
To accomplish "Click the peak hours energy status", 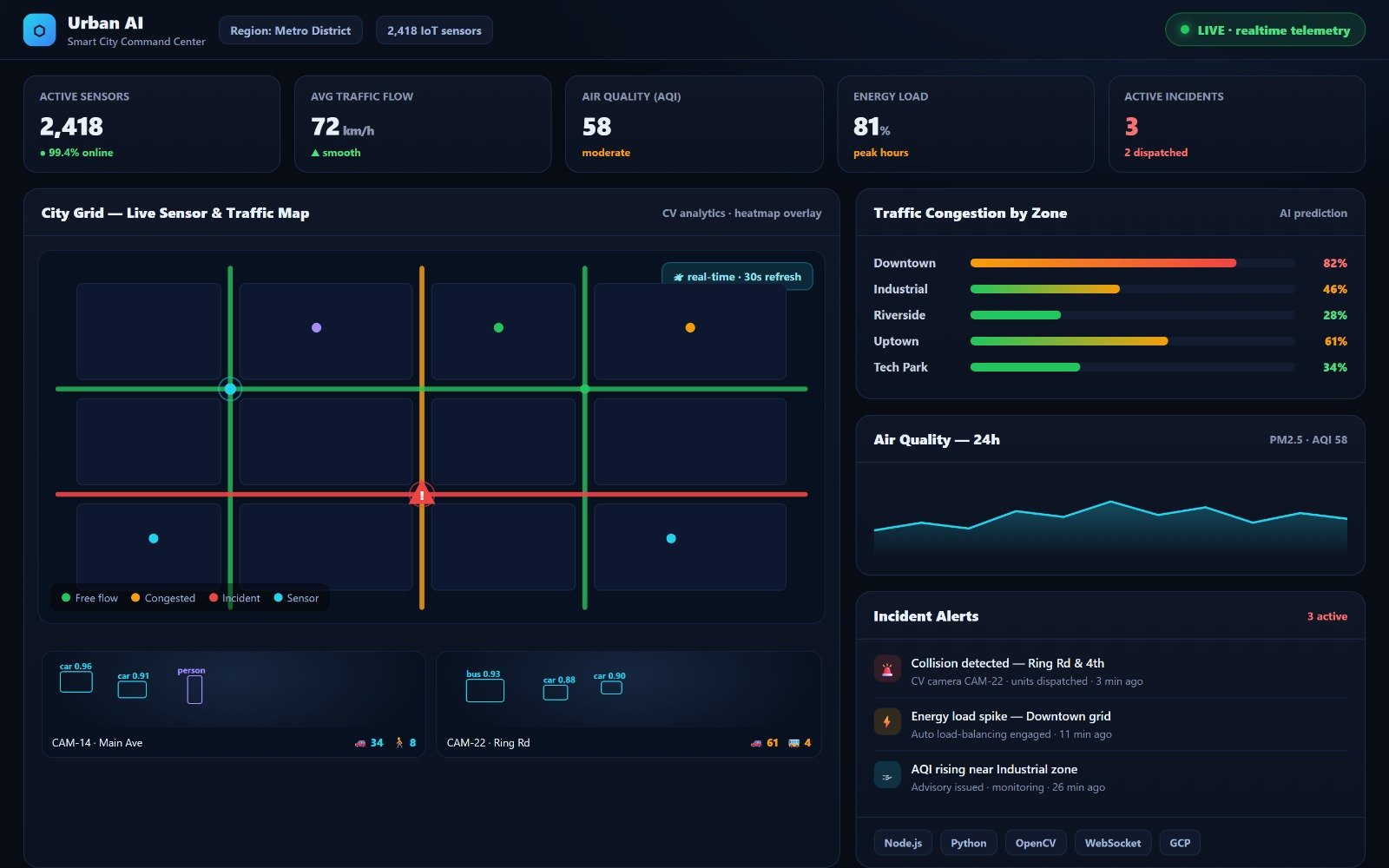I will [x=881, y=153].
